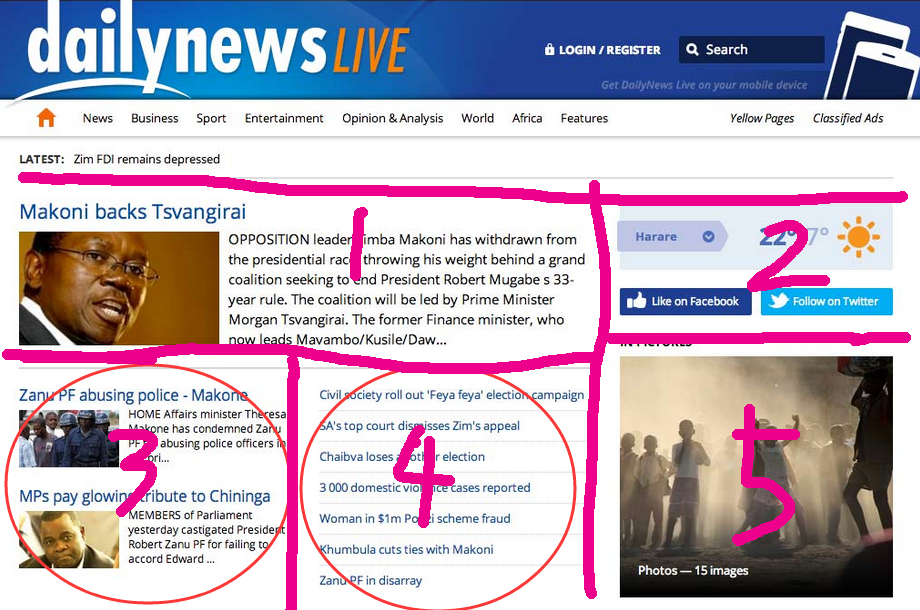This screenshot has width=920, height=610.
Task: Click the mobile phone graphic in the header
Action: click(874, 56)
